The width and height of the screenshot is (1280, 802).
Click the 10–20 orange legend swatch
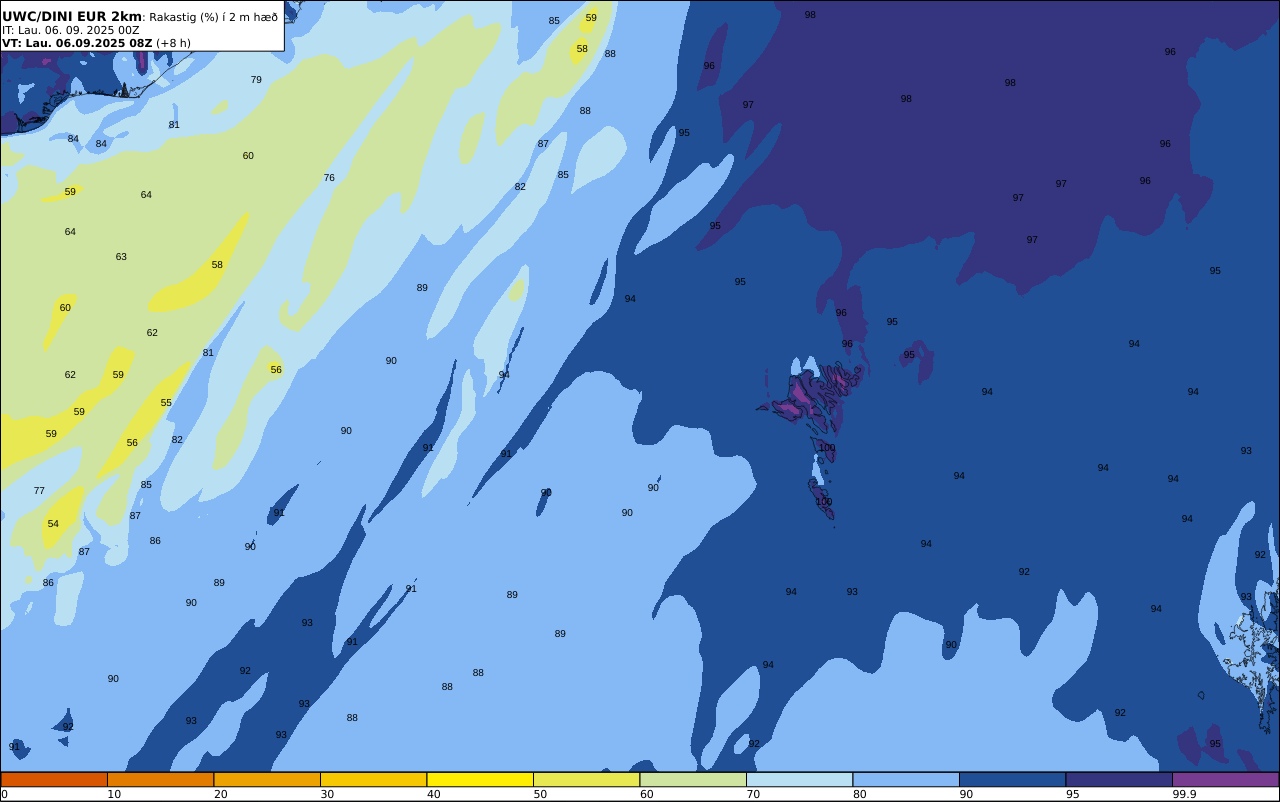coord(160,779)
